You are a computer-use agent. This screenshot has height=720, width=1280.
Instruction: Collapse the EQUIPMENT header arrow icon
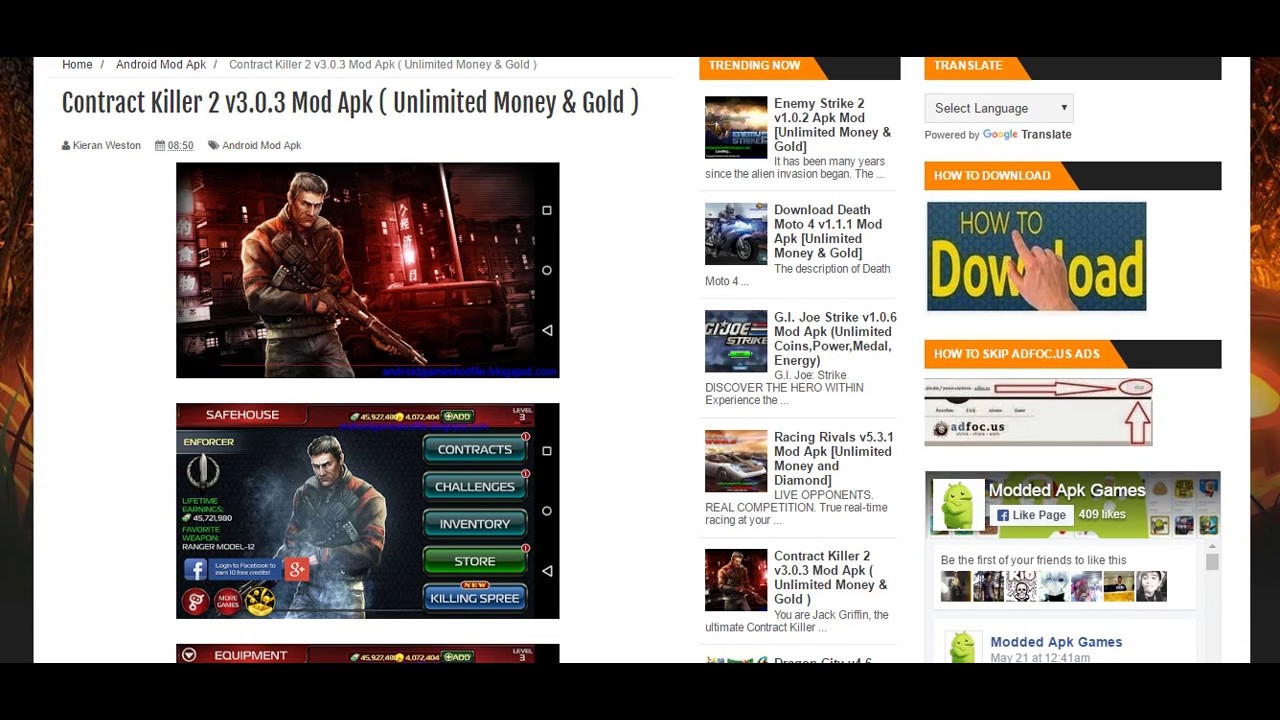(x=189, y=655)
